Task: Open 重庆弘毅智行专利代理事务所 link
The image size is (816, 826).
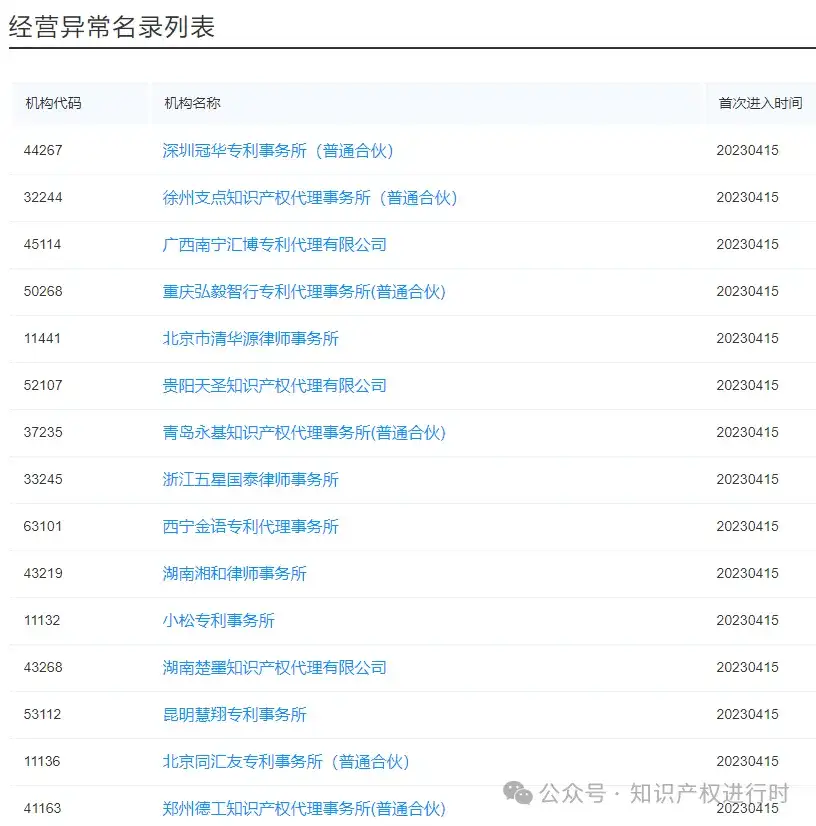Action: click(304, 291)
